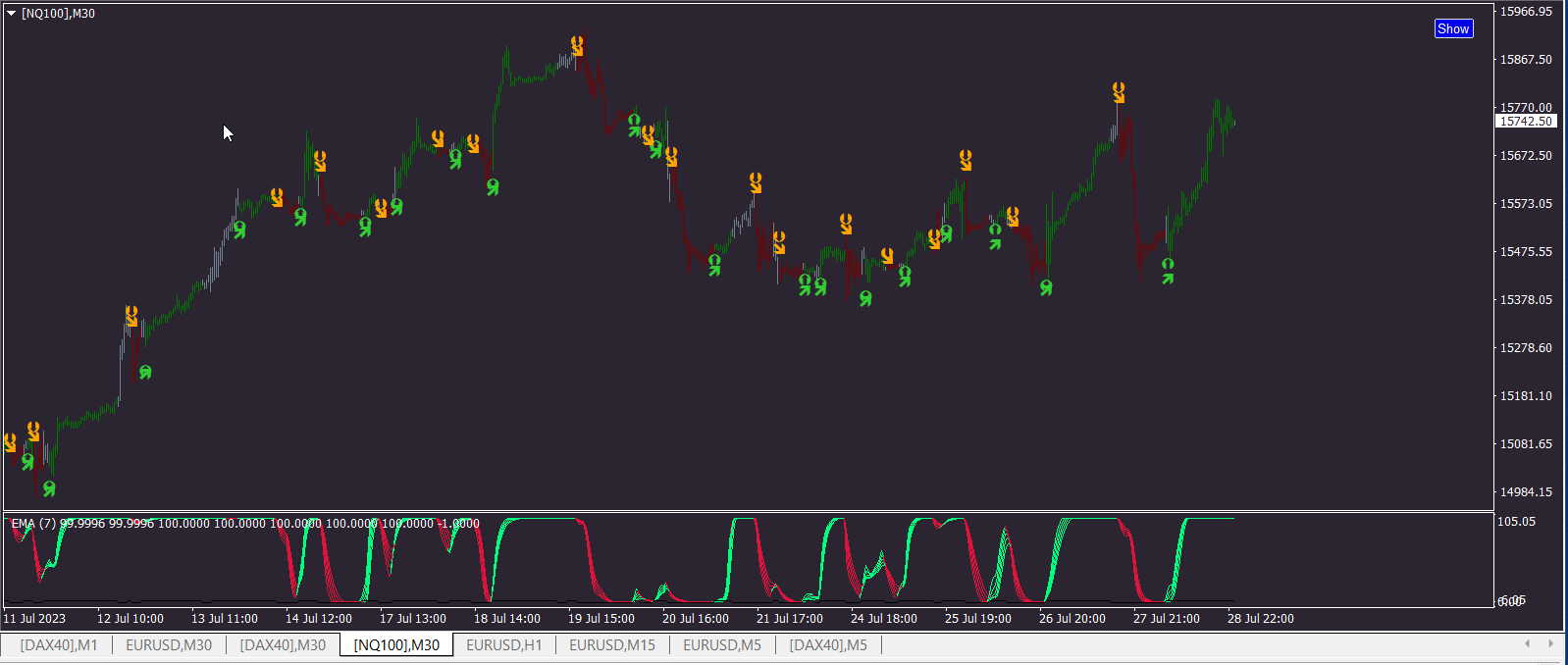Switch to the EURUSD,H1 tab

coord(504,645)
